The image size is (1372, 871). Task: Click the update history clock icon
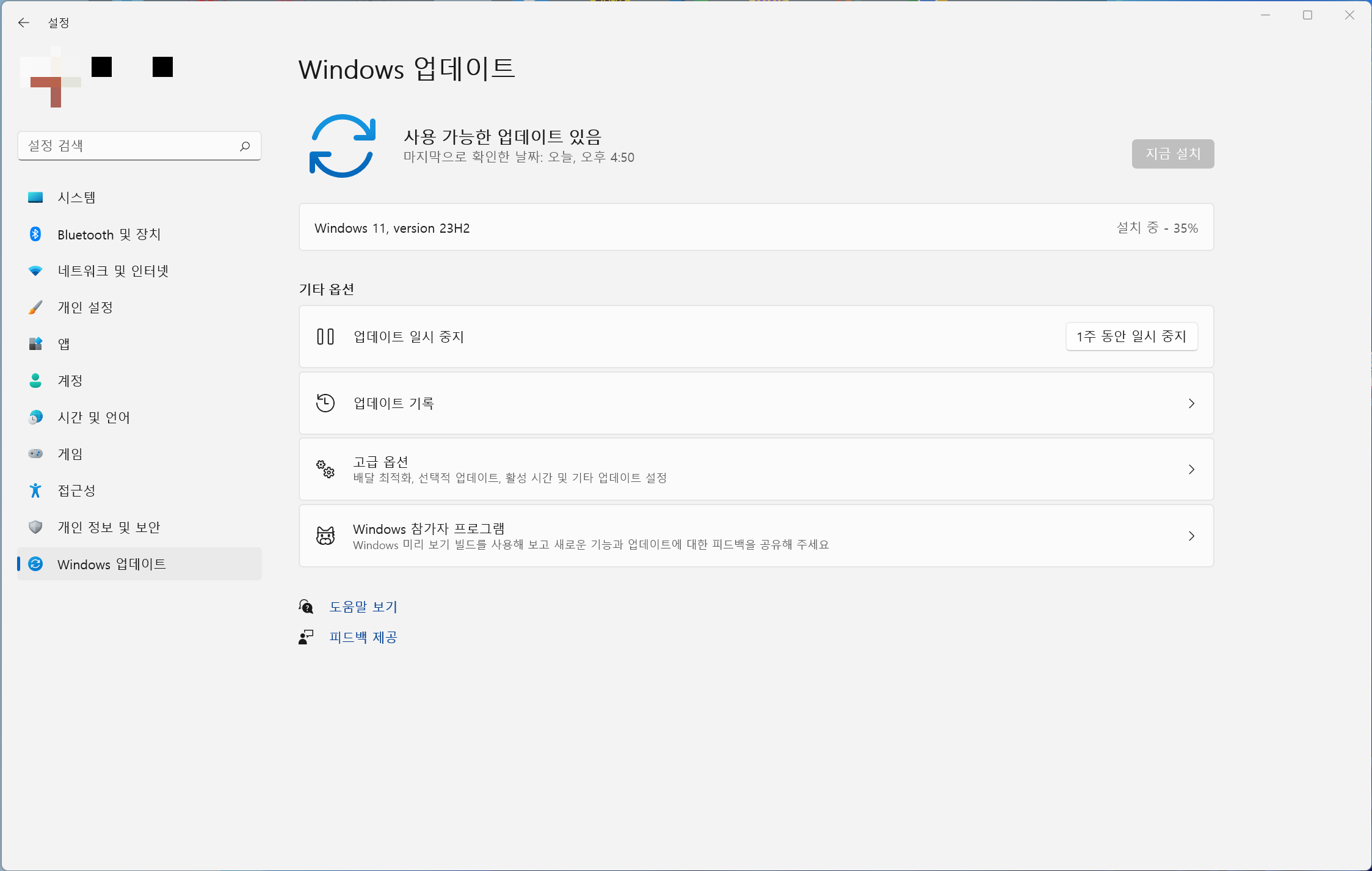pyautogui.click(x=325, y=403)
